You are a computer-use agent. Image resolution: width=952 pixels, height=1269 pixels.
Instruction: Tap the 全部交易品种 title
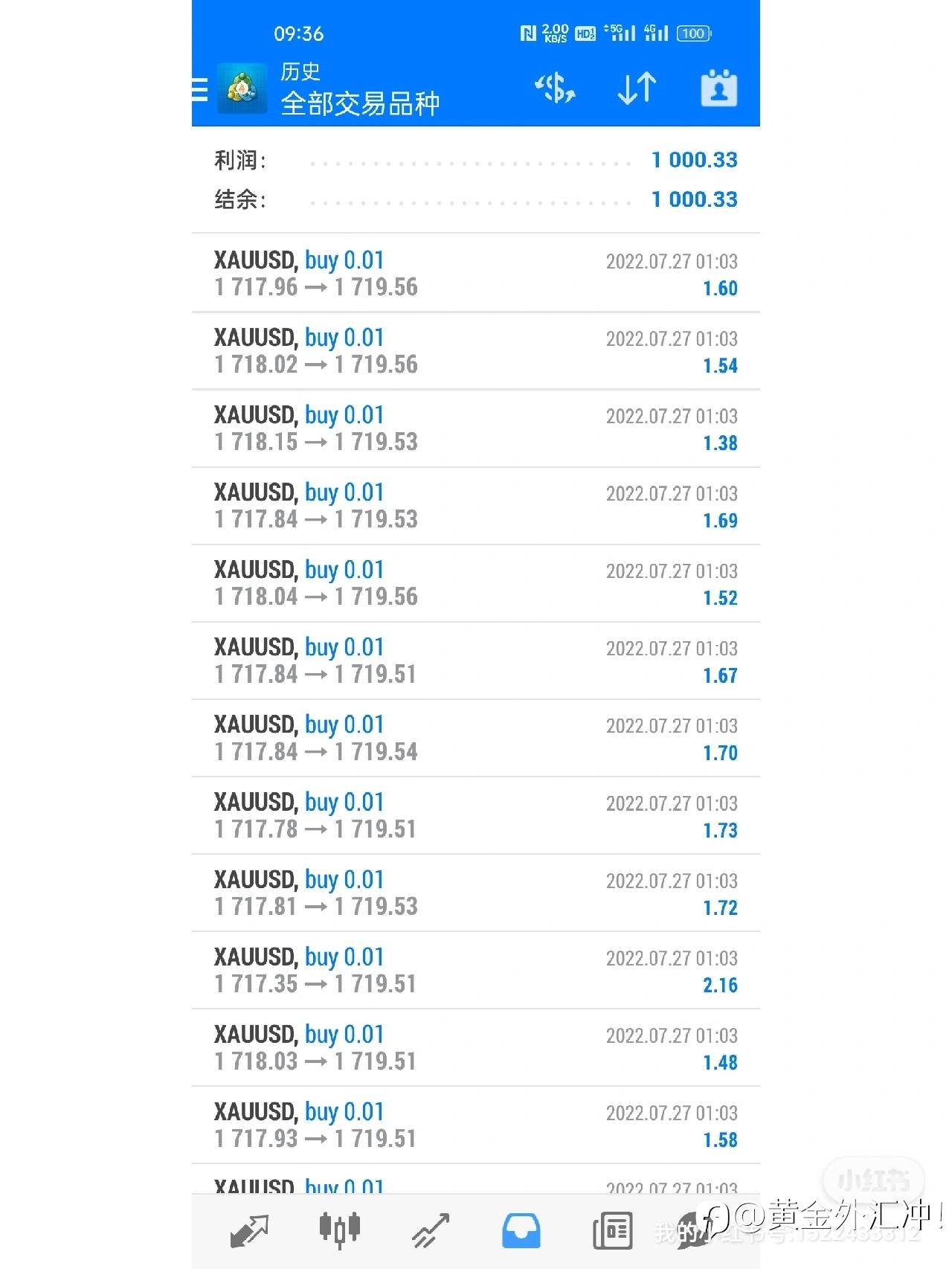(x=360, y=103)
